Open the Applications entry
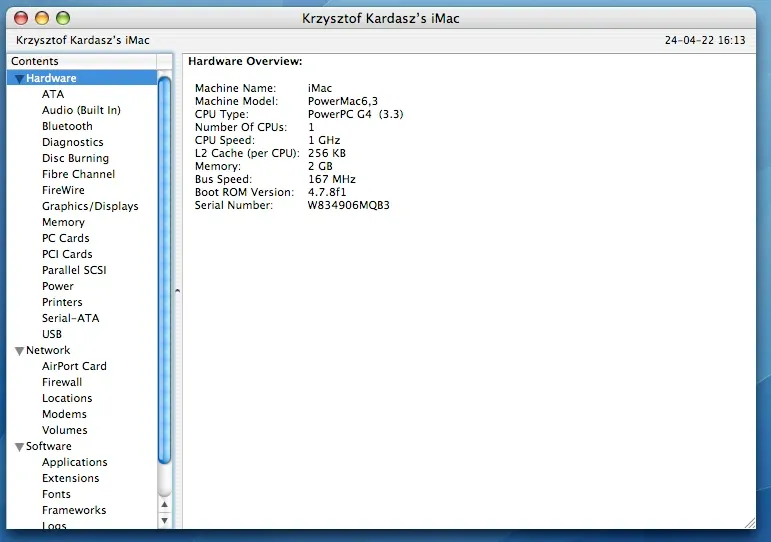 click(74, 462)
